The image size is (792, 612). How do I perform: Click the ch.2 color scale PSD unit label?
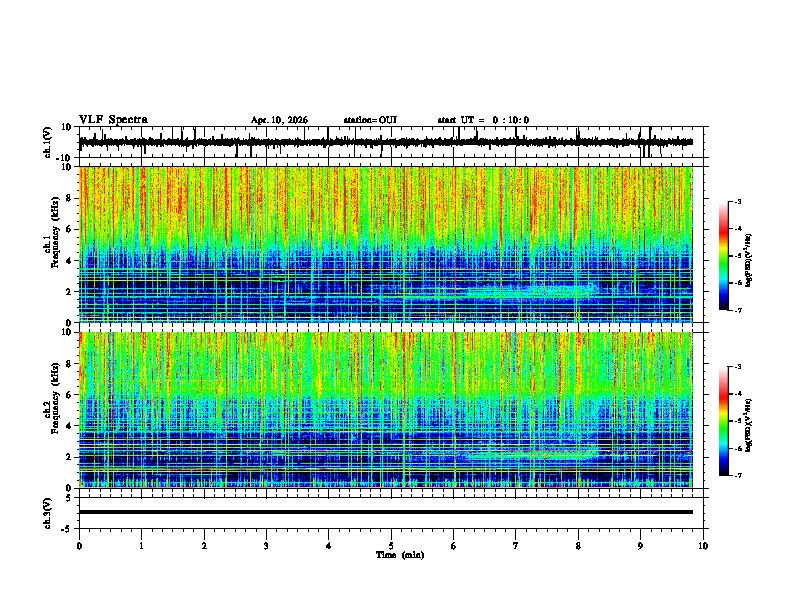(749, 426)
